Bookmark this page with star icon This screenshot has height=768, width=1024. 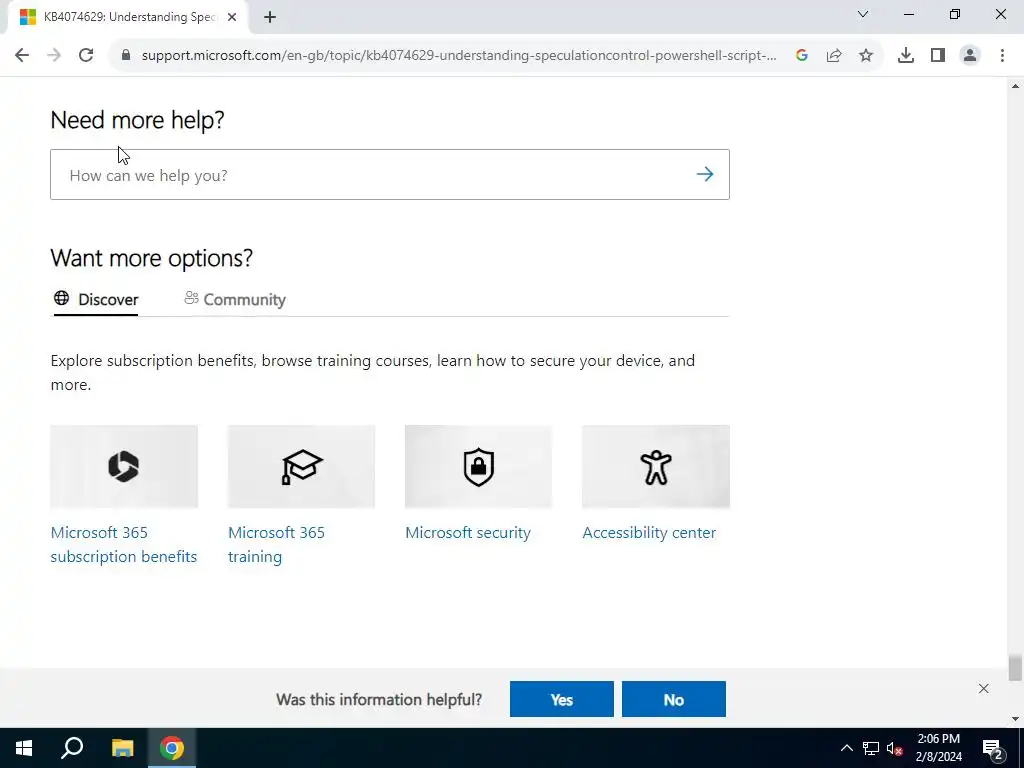866,56
